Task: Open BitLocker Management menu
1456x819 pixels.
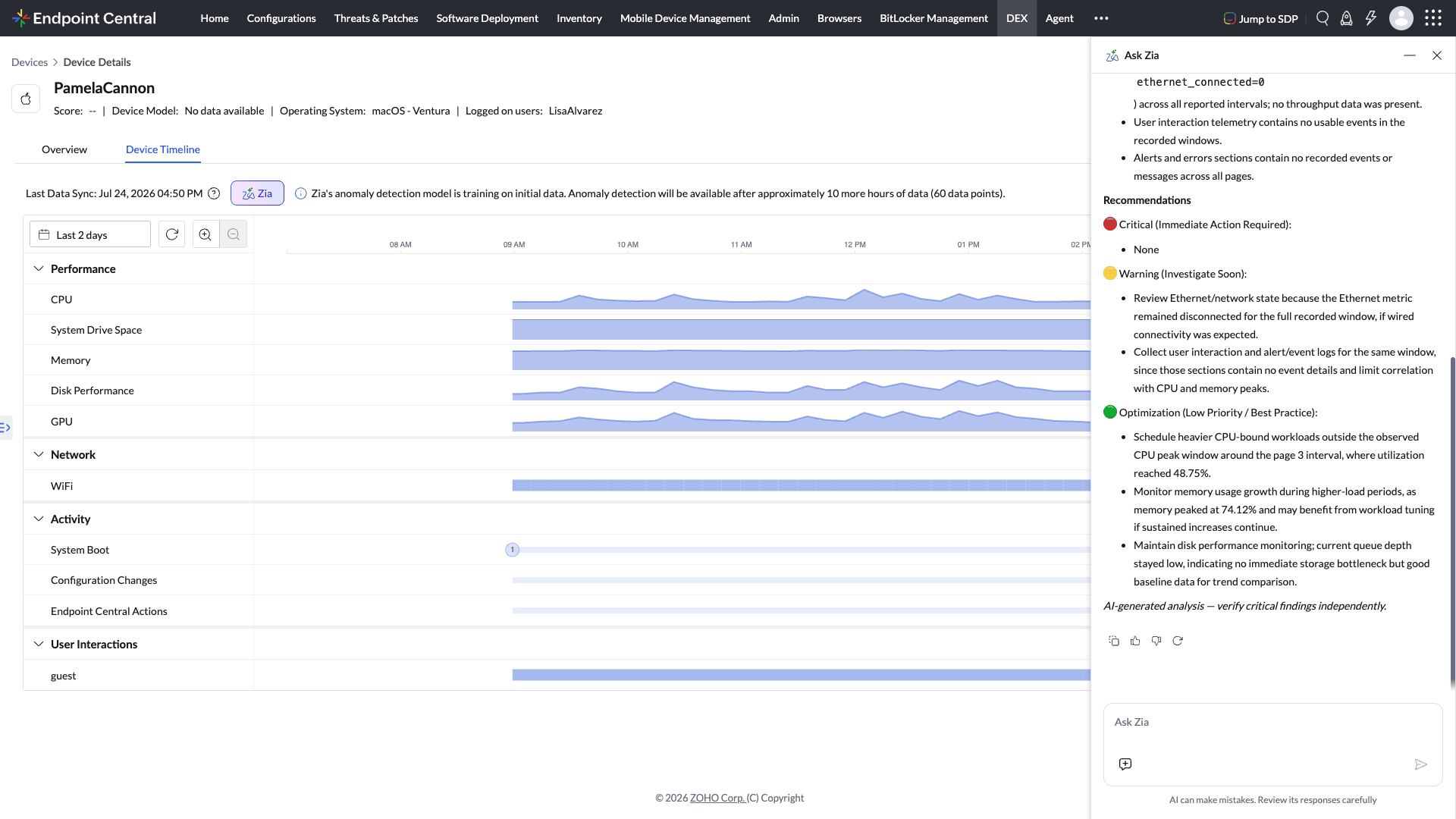Action: pyautogui.click(x=934, y=18)
